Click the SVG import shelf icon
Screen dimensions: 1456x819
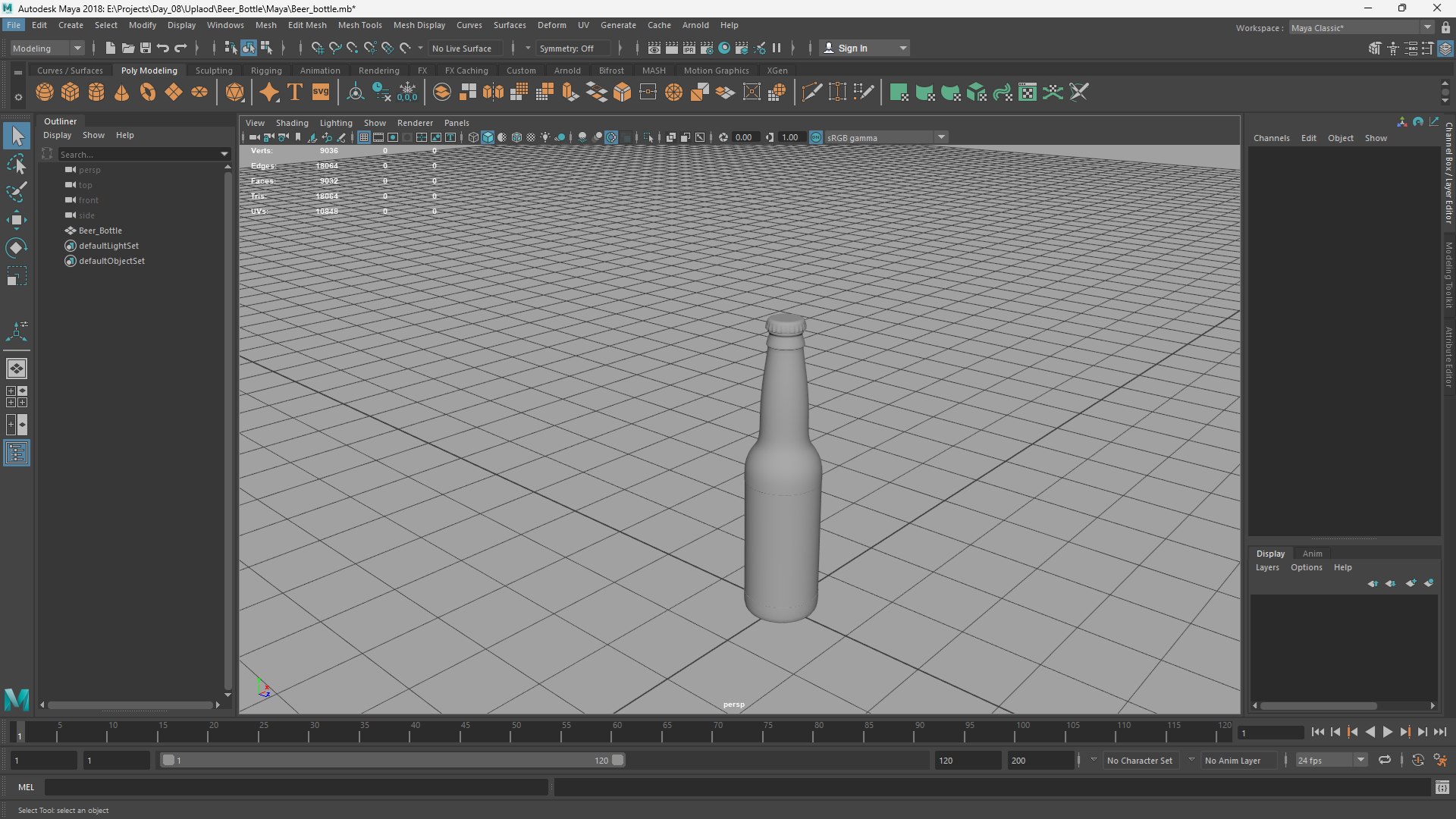pos(321,93)
